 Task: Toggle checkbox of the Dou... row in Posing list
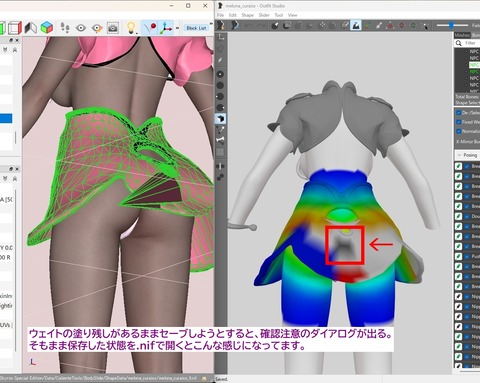tap(467, 216)
